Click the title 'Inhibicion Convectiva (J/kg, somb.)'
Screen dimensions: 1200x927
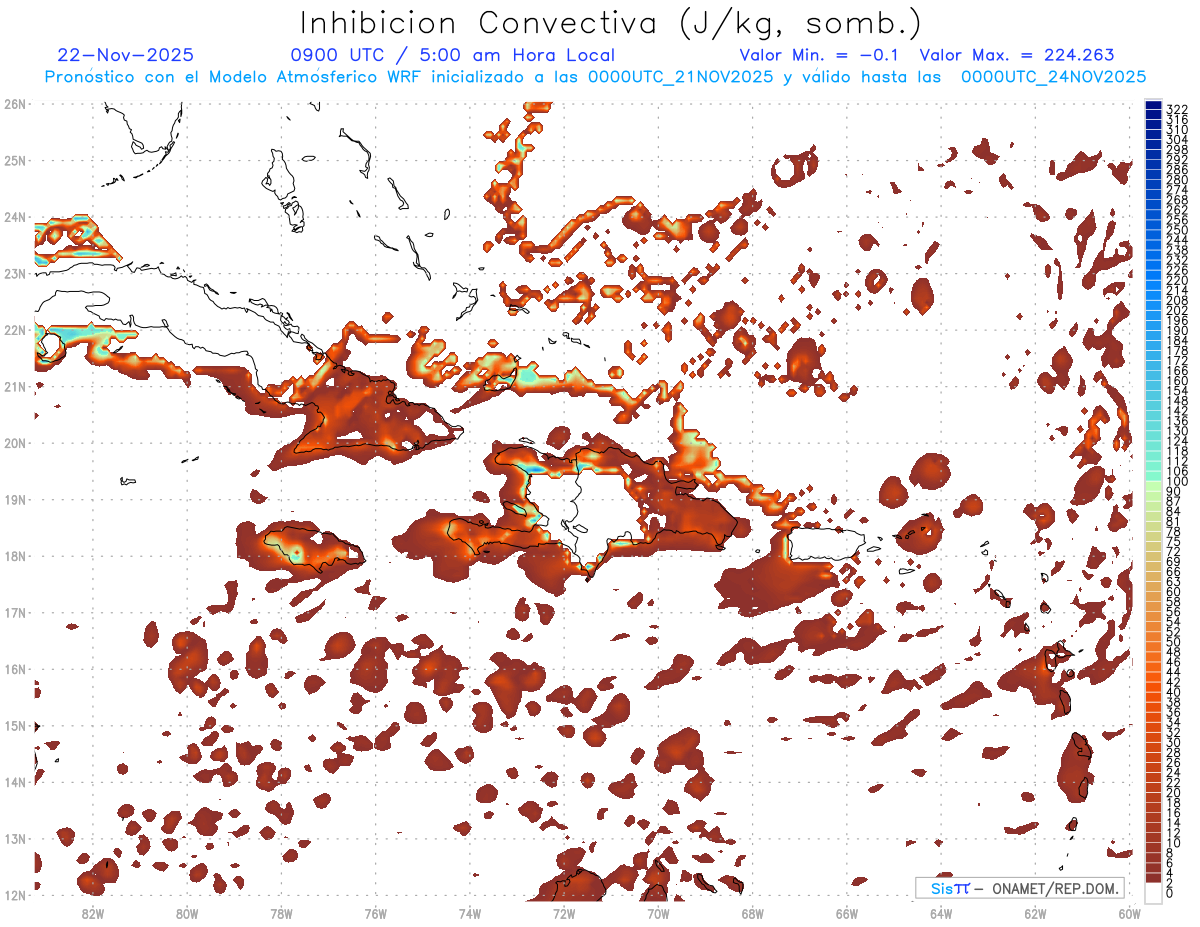click(610, 22)
